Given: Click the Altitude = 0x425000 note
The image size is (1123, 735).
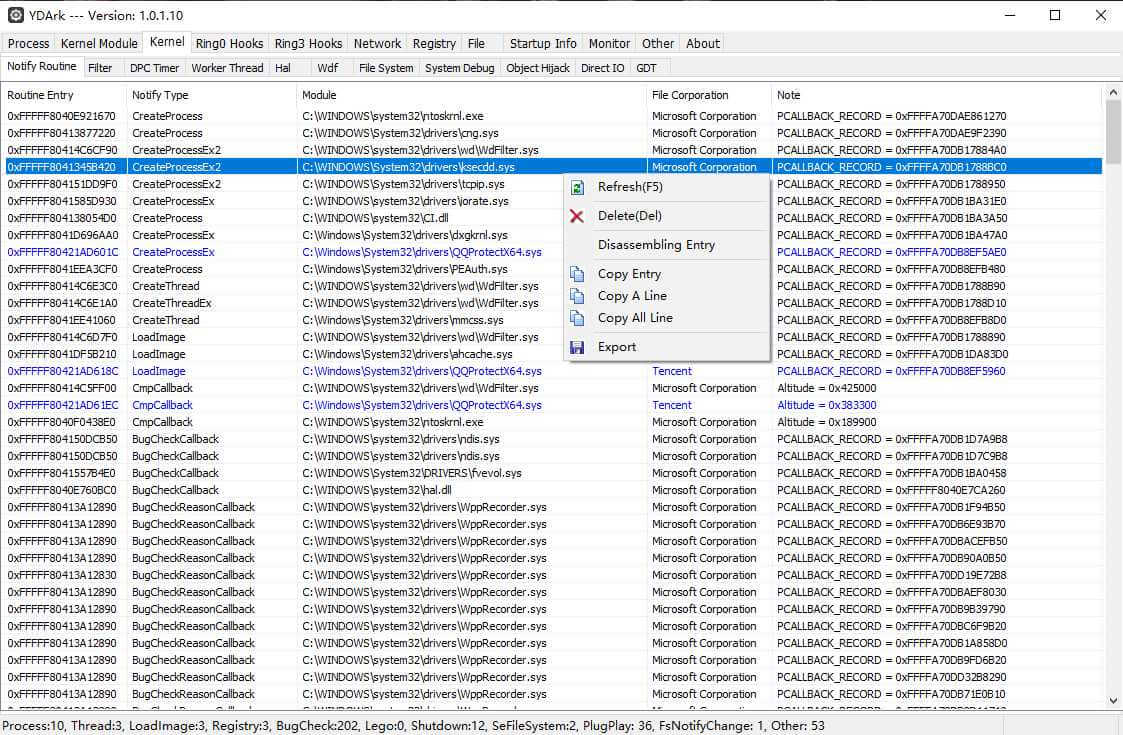Looking at the screenshot, I should click(826, 388).
